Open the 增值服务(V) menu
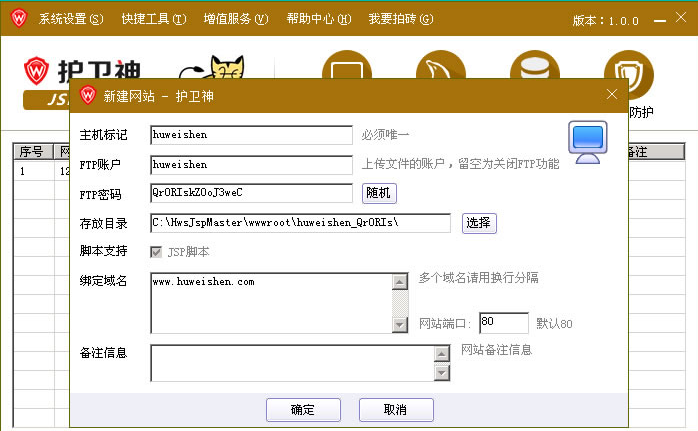Screen dimensions: 698x431 236,19
